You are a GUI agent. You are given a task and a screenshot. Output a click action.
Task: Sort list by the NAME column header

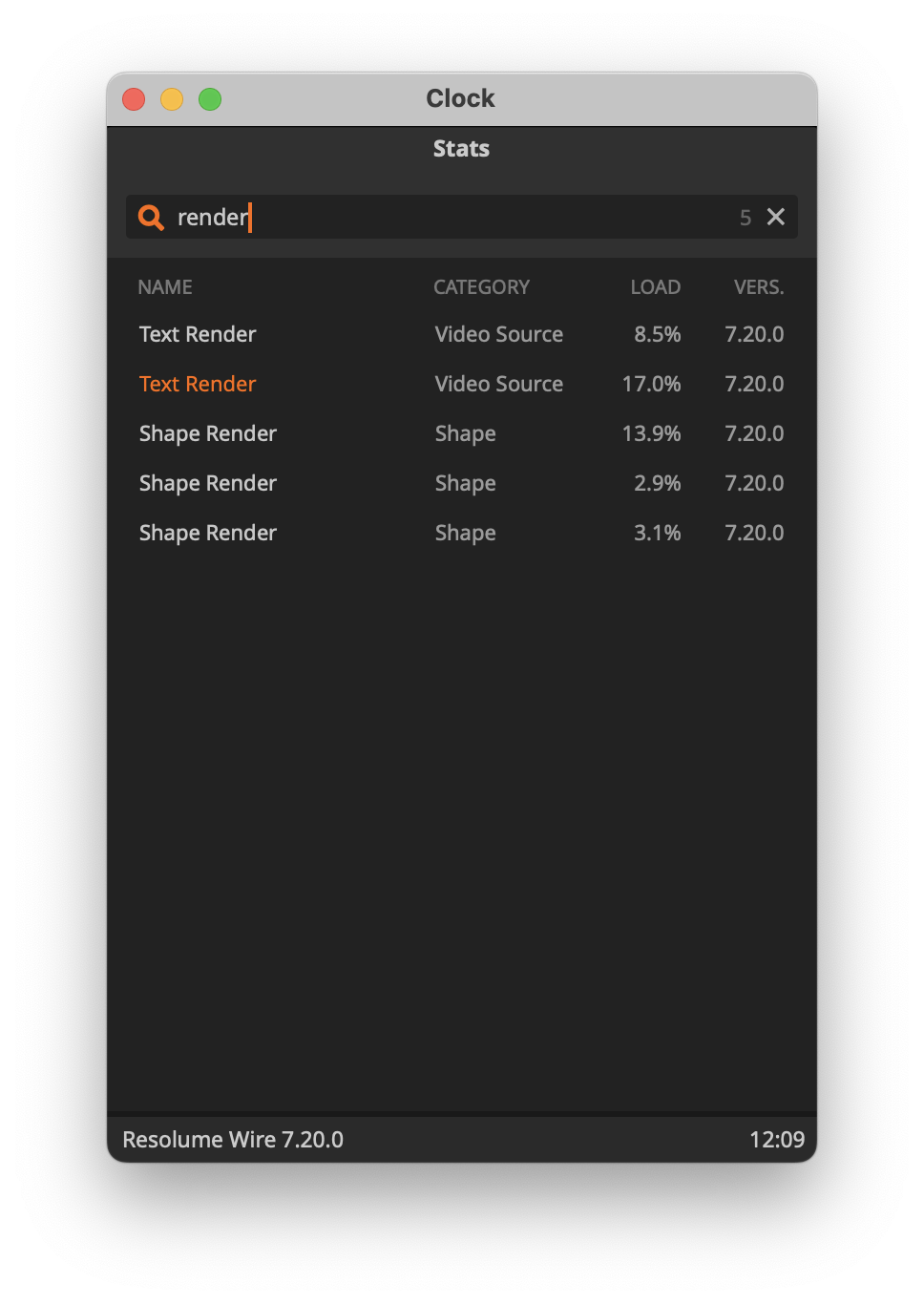pyautogui.click(x=165, y=287)
